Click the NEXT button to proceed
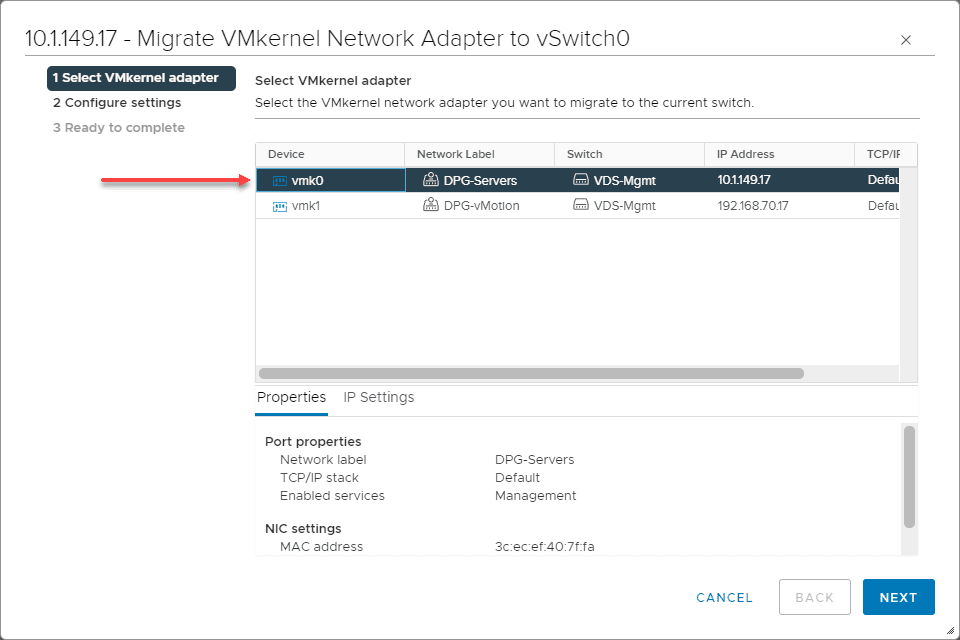 [x=898, y=597]
